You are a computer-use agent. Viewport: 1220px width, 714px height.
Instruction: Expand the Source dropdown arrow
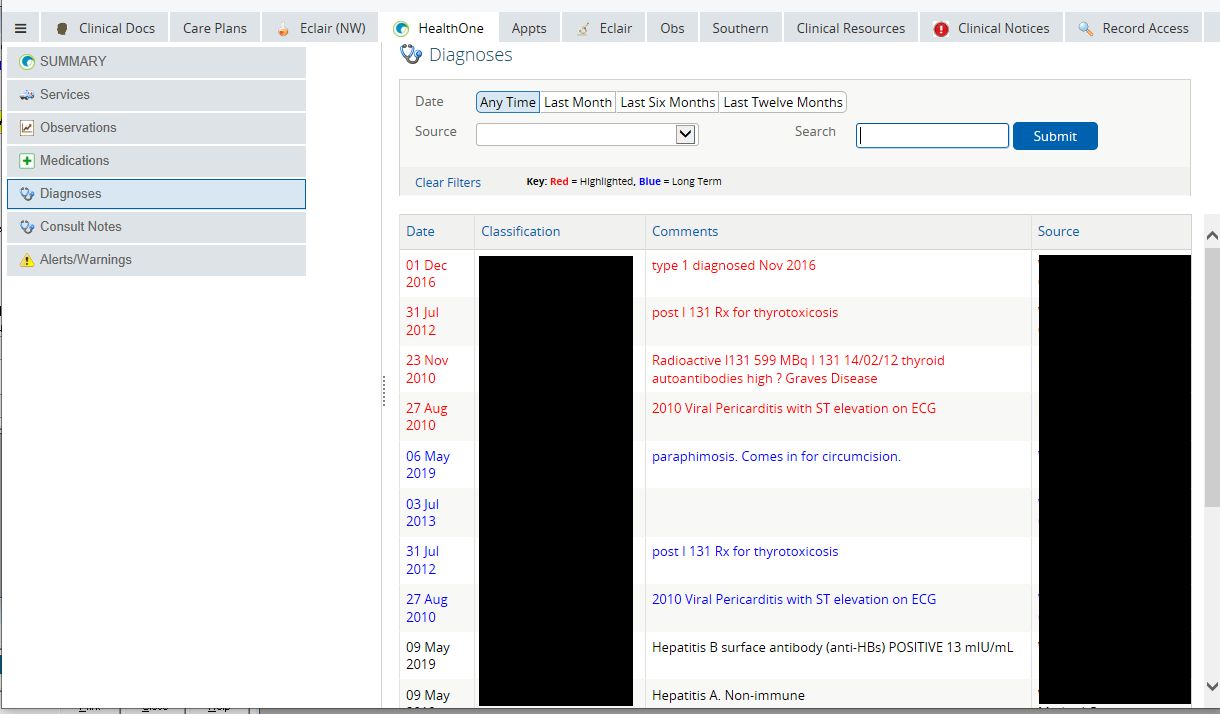pos(685,134)
